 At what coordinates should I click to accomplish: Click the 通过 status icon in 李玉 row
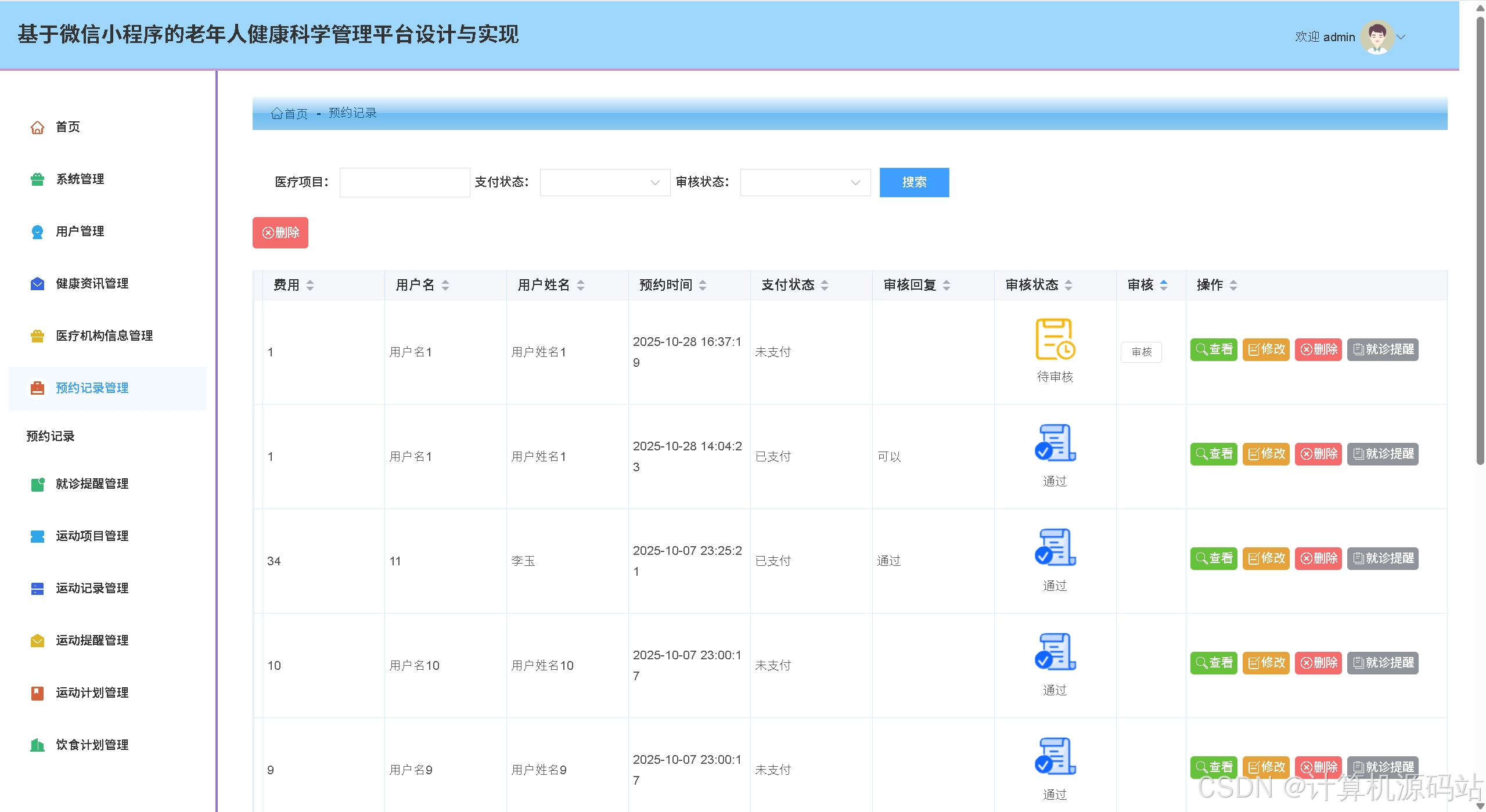[1055, 547]
